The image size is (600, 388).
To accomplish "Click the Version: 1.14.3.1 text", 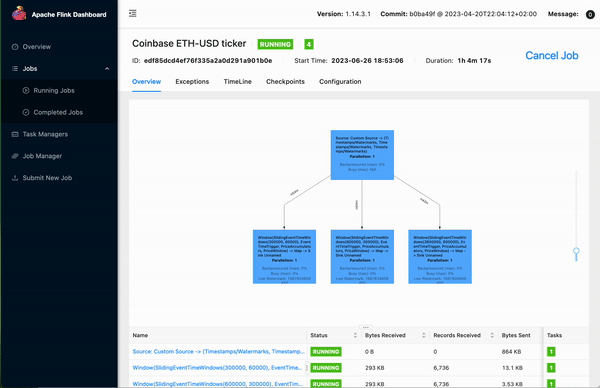I will 344,14.
